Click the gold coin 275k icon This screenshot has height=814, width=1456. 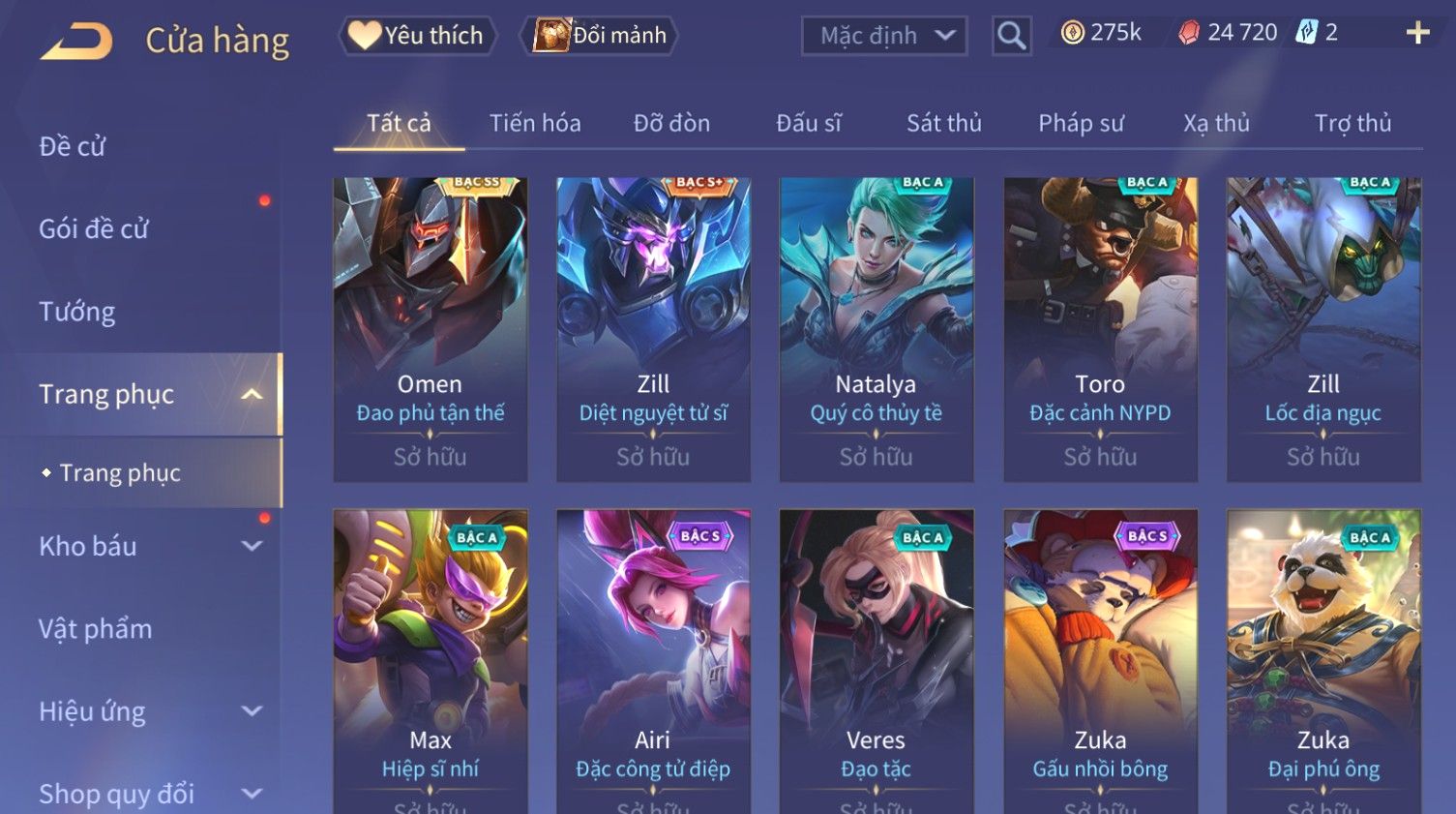click(1072, 34)
